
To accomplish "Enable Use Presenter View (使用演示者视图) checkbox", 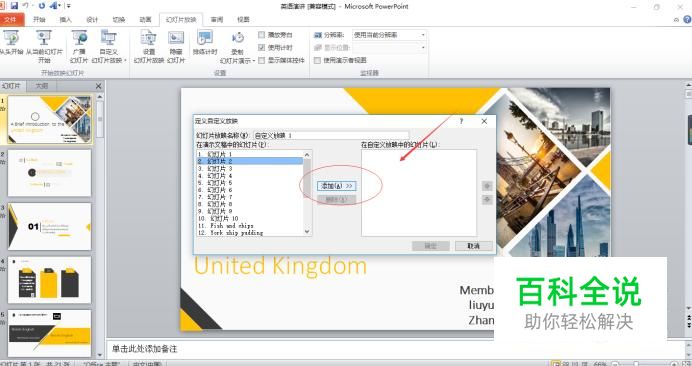I will [x=317, y=60].
